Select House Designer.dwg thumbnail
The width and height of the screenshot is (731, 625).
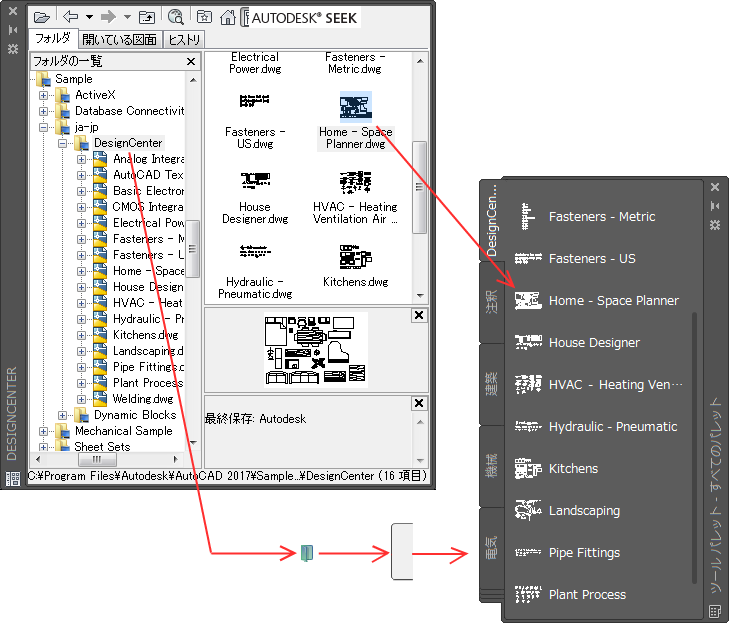pyautogui.click(x=255, y=180)
